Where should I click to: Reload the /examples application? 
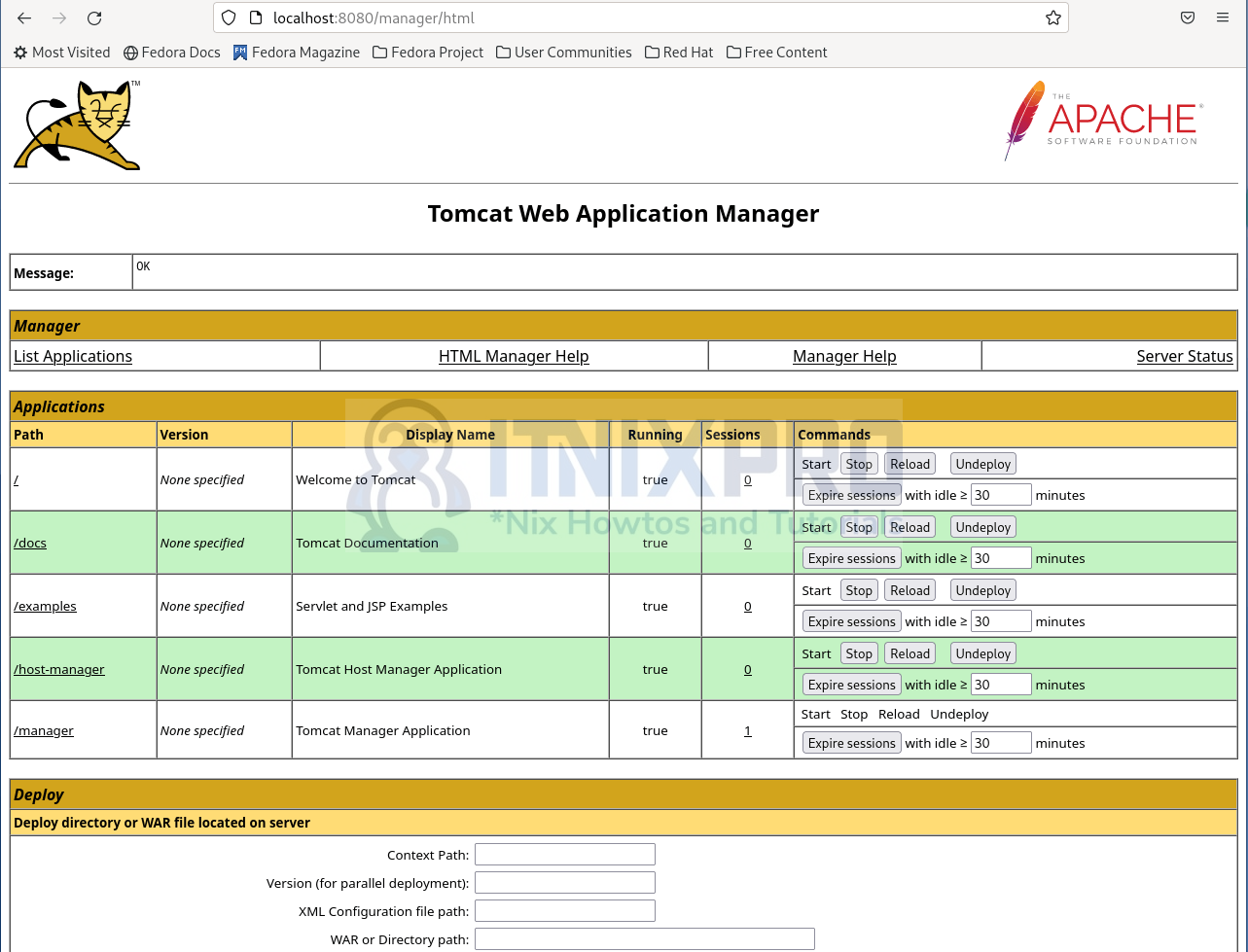[909, 590]
